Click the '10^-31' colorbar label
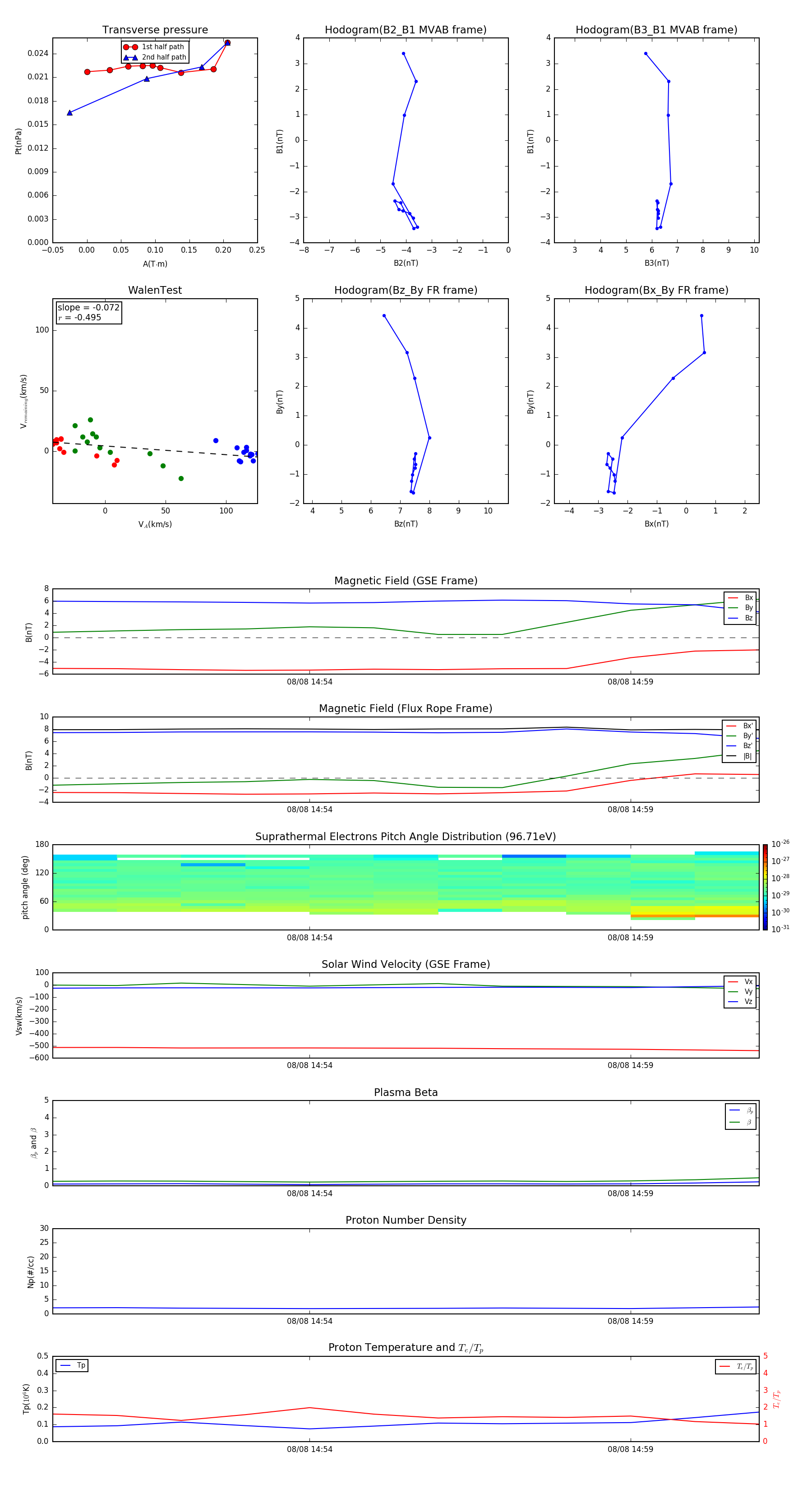Viewport: 812px width, 1489px height. 781,929
